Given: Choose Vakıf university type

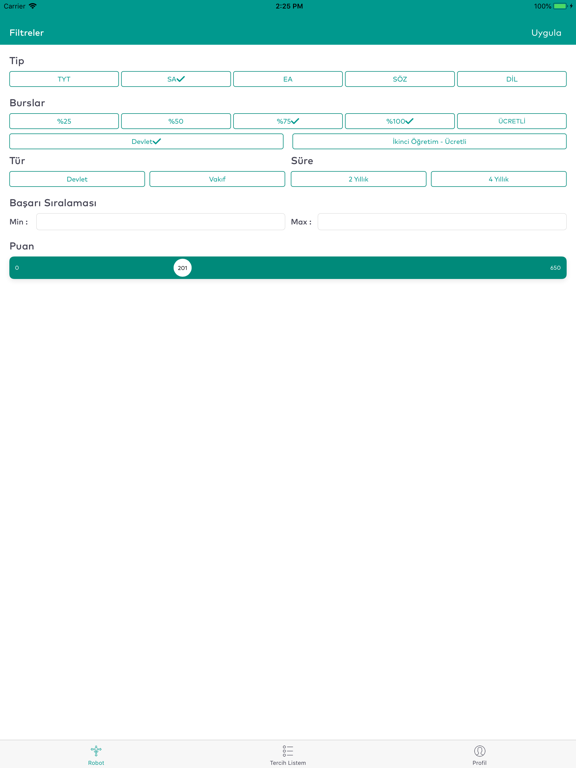Looking at the screenshot, I should (x=217, y=179).
